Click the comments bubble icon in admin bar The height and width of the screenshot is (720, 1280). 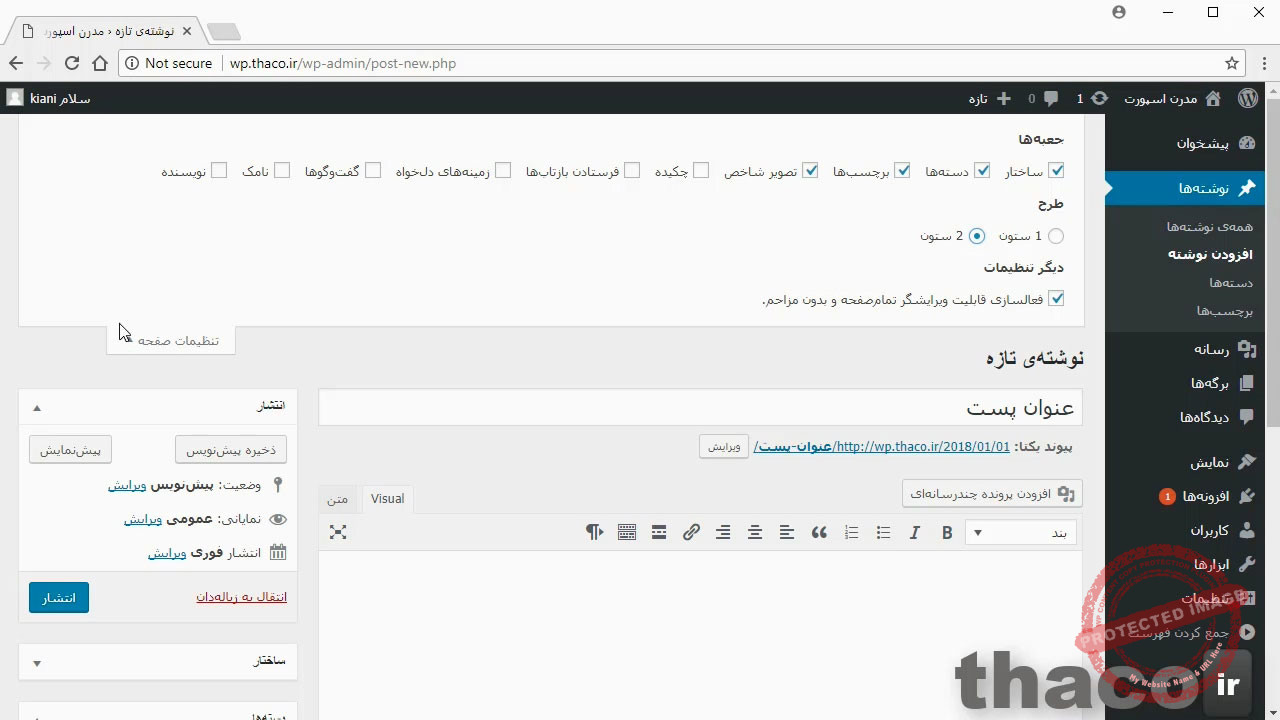tap(1051, 98)
